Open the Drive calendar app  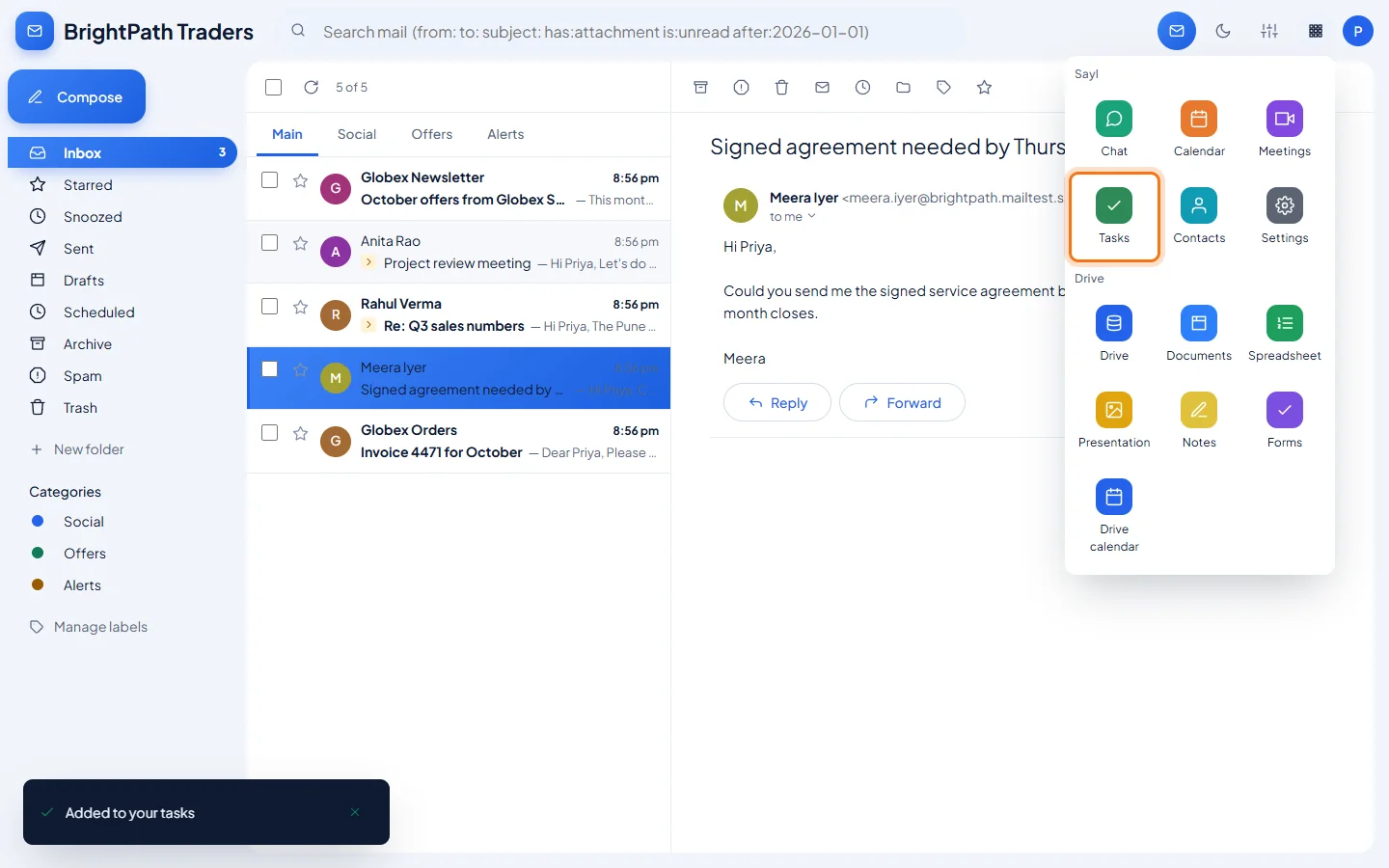click(x=1114, y=516)
